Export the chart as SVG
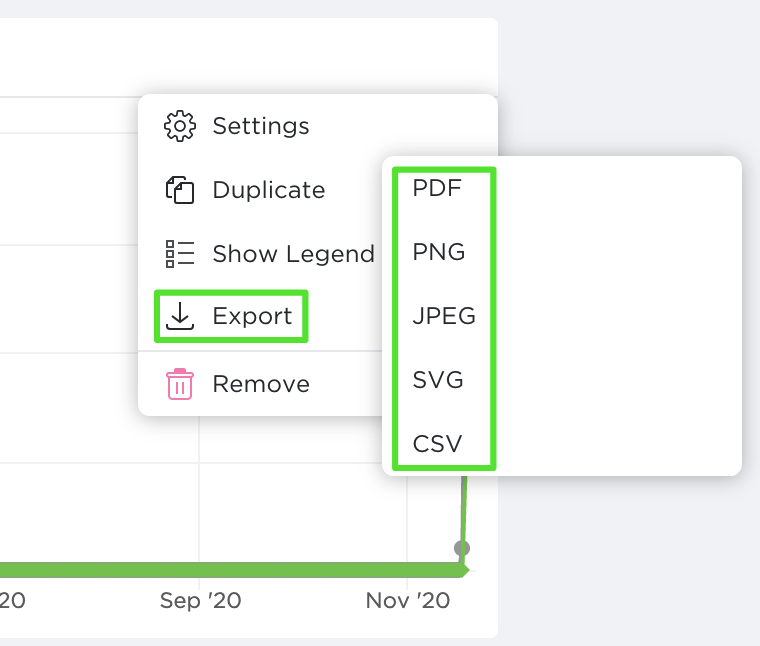The height and width of the screenshot is (646, 760). coord(438,380)
